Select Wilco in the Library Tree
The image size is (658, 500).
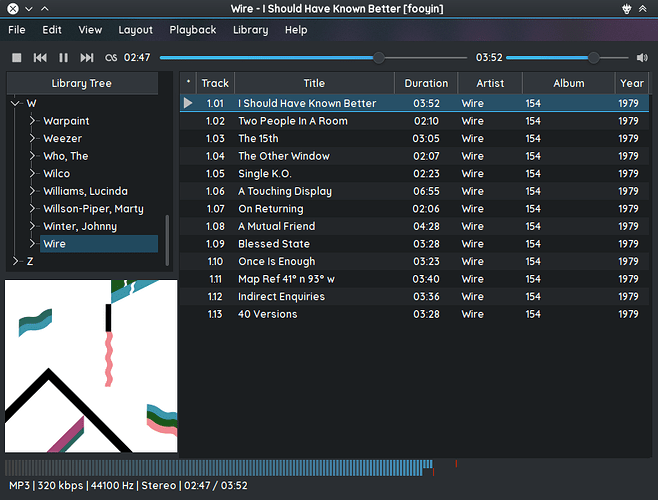57,173
